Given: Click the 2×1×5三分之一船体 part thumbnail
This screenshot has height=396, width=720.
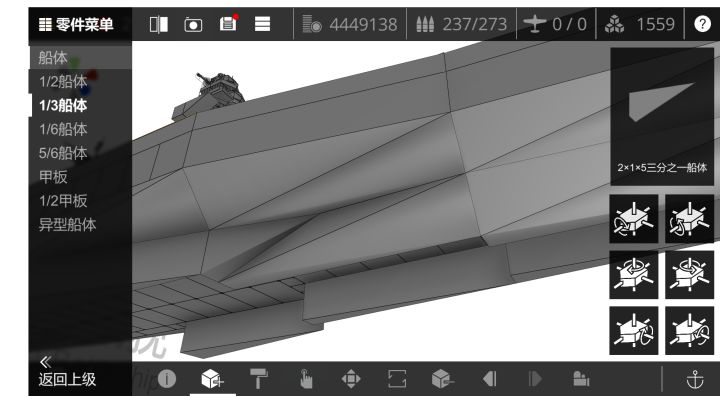Looking at the screenshot, I should 662,117.
